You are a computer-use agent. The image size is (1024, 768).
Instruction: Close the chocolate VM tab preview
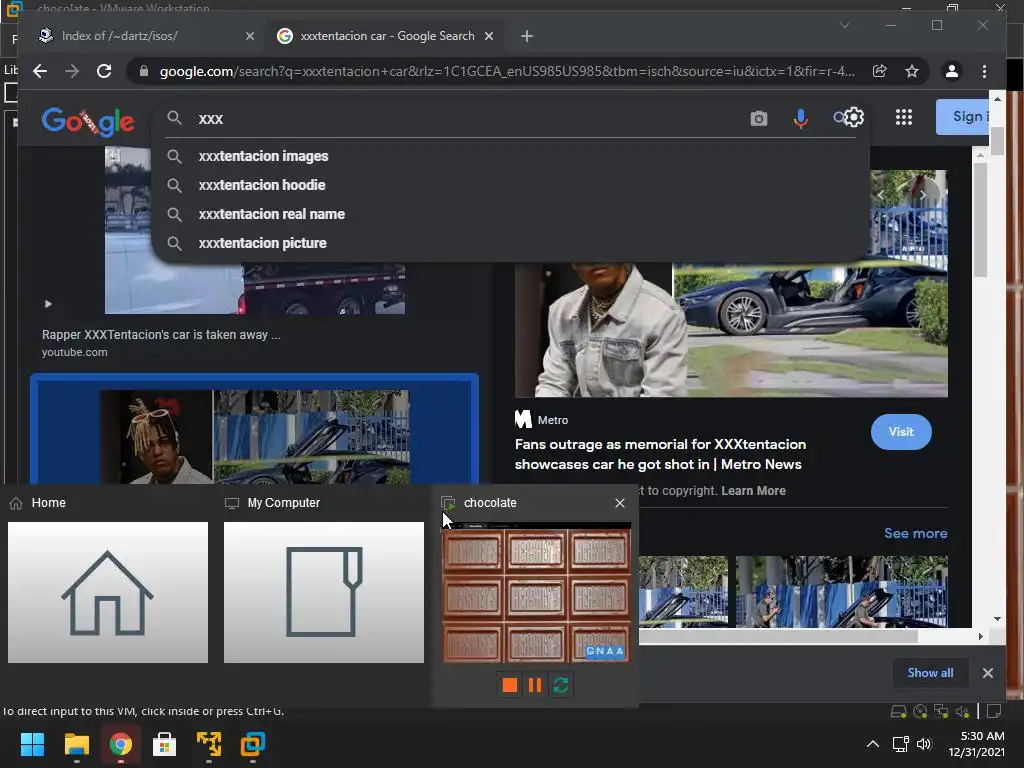(x=620, y=503)
